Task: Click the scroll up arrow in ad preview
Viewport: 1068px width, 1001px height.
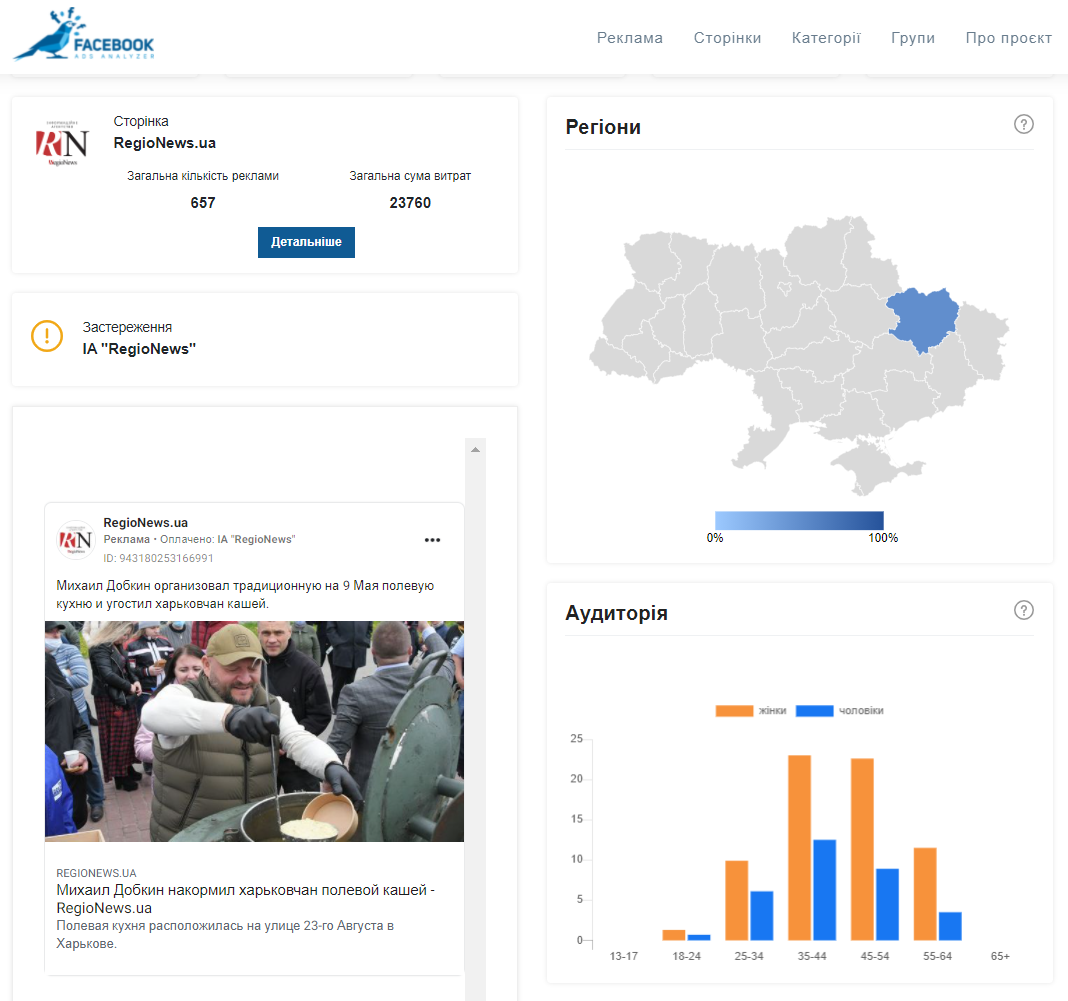Action: 476,450
